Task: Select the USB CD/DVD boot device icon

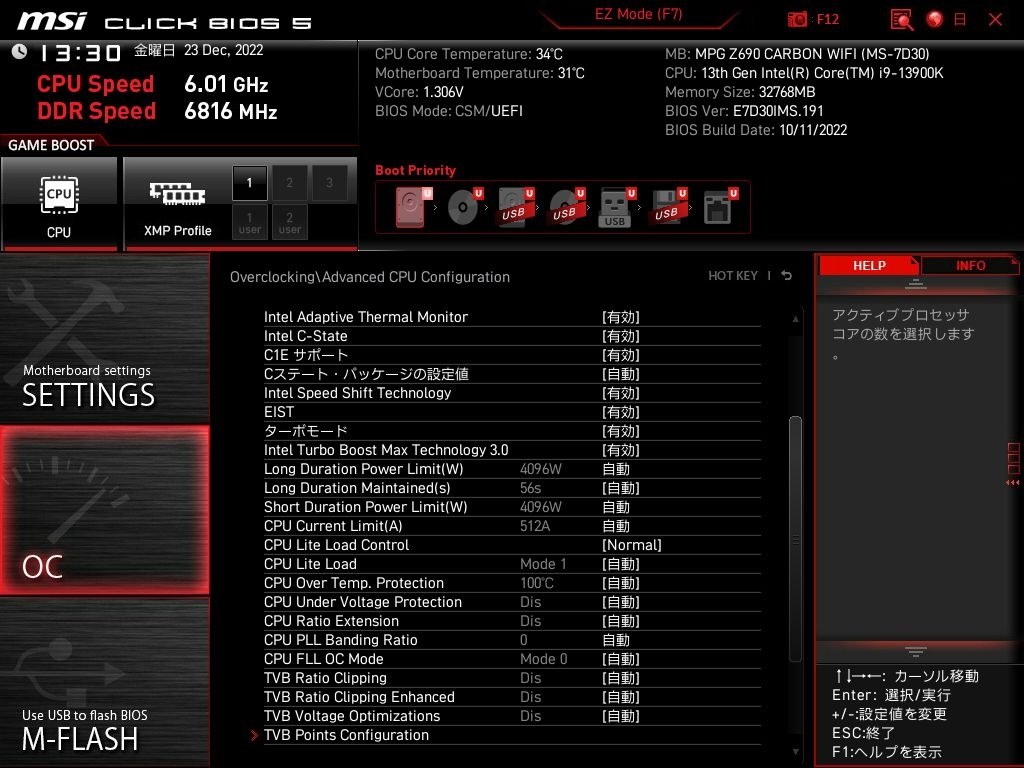Action: coord(567,207)
